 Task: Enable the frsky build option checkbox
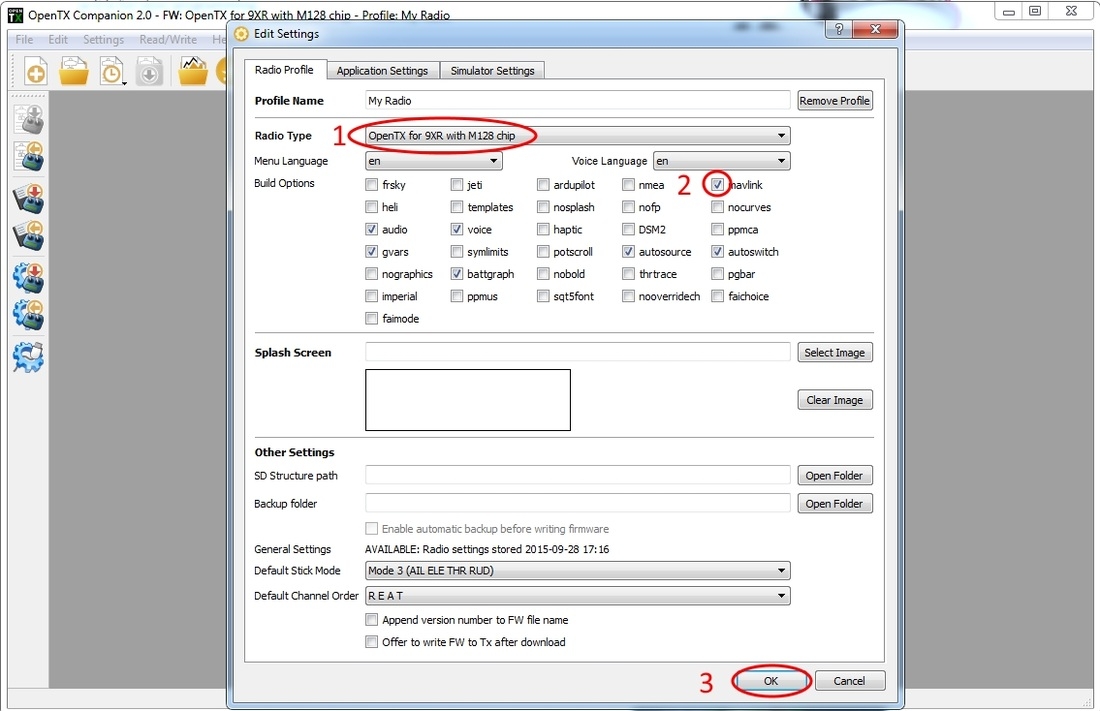point(372,185)
